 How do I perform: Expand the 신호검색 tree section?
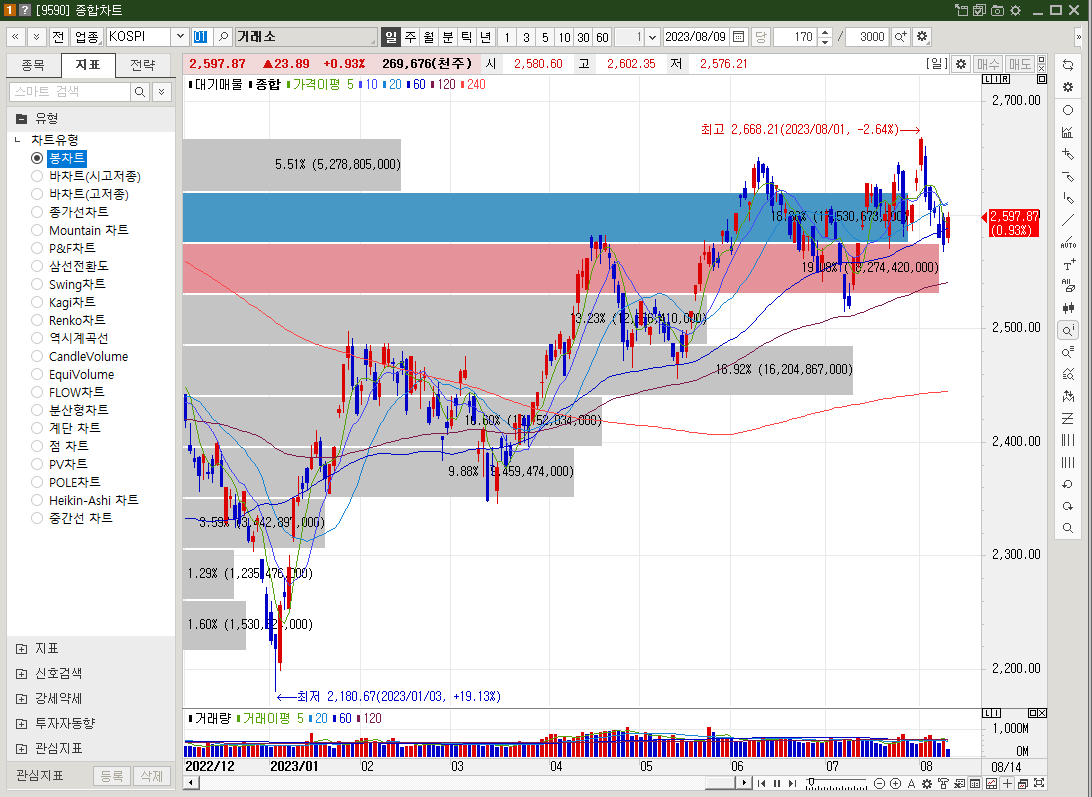[x=22, y=674]
